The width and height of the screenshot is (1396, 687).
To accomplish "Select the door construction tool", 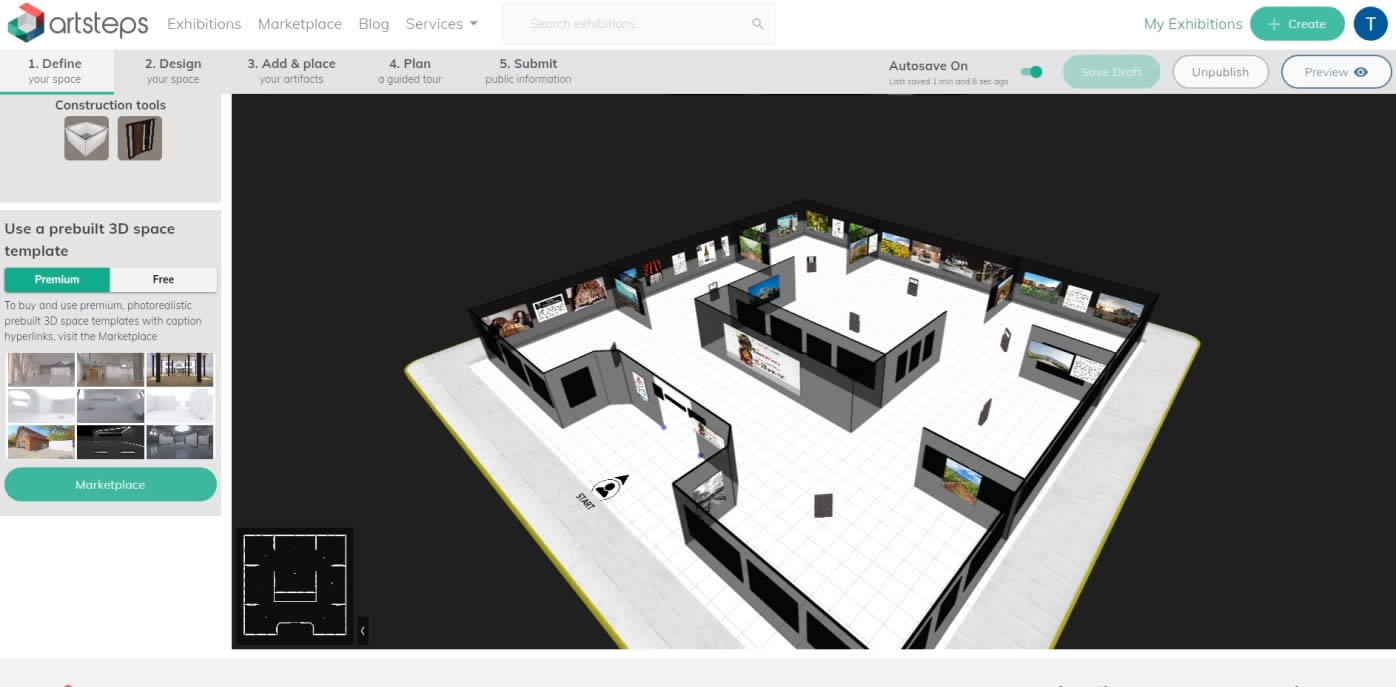I will click(139, 138).
